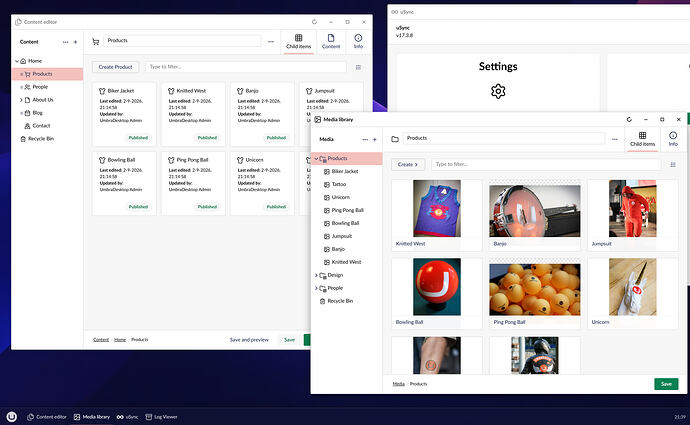Expand Design folder in Media tree
This screenshot has height=425, width=690.
[x=316, y=275]
